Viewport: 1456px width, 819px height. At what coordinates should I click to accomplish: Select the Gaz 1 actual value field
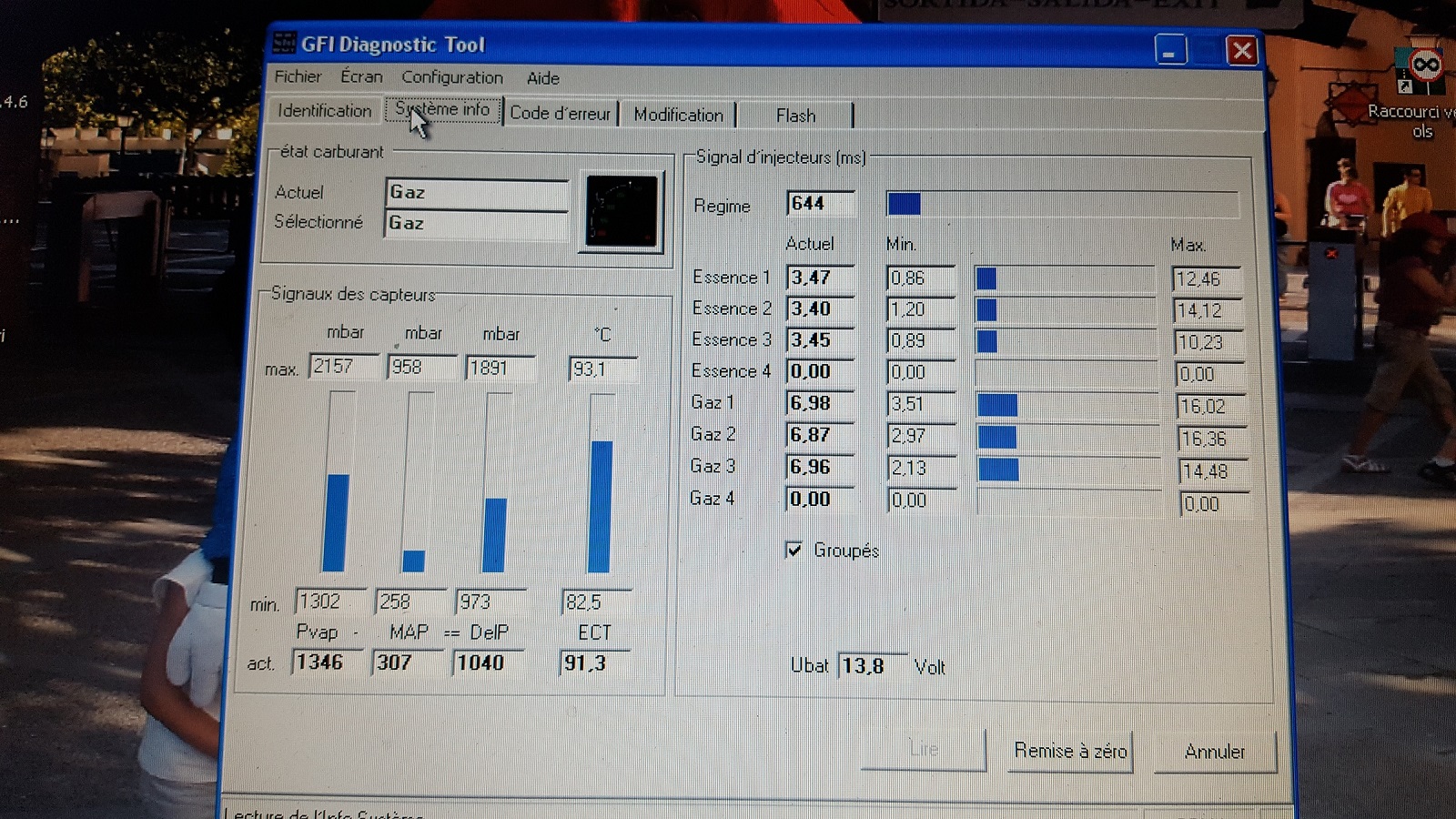(x=819, y=403)
